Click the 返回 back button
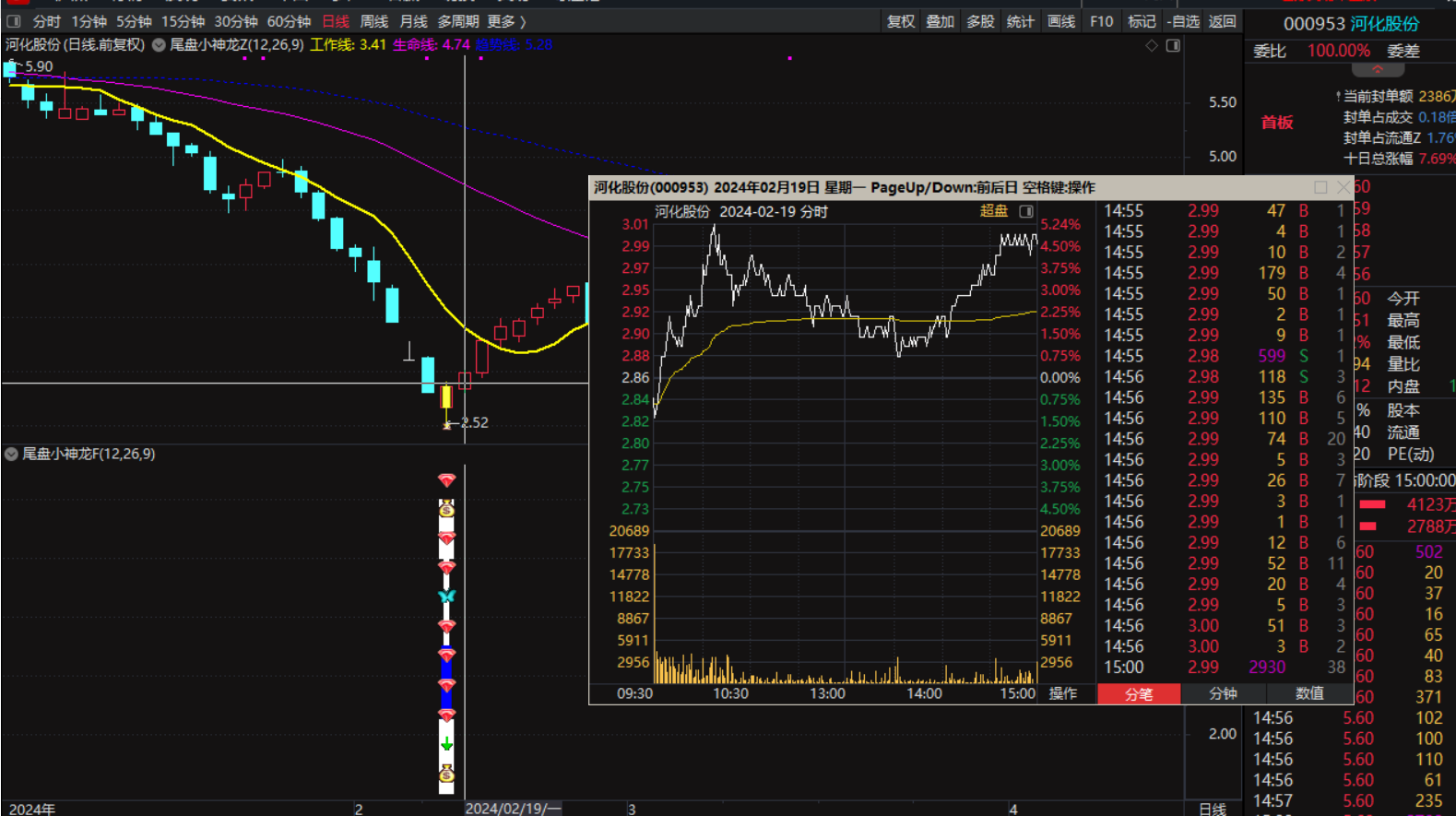The width and height of the screenshot is (1456, 816). pyautogui.click(x=1223, y=21)
